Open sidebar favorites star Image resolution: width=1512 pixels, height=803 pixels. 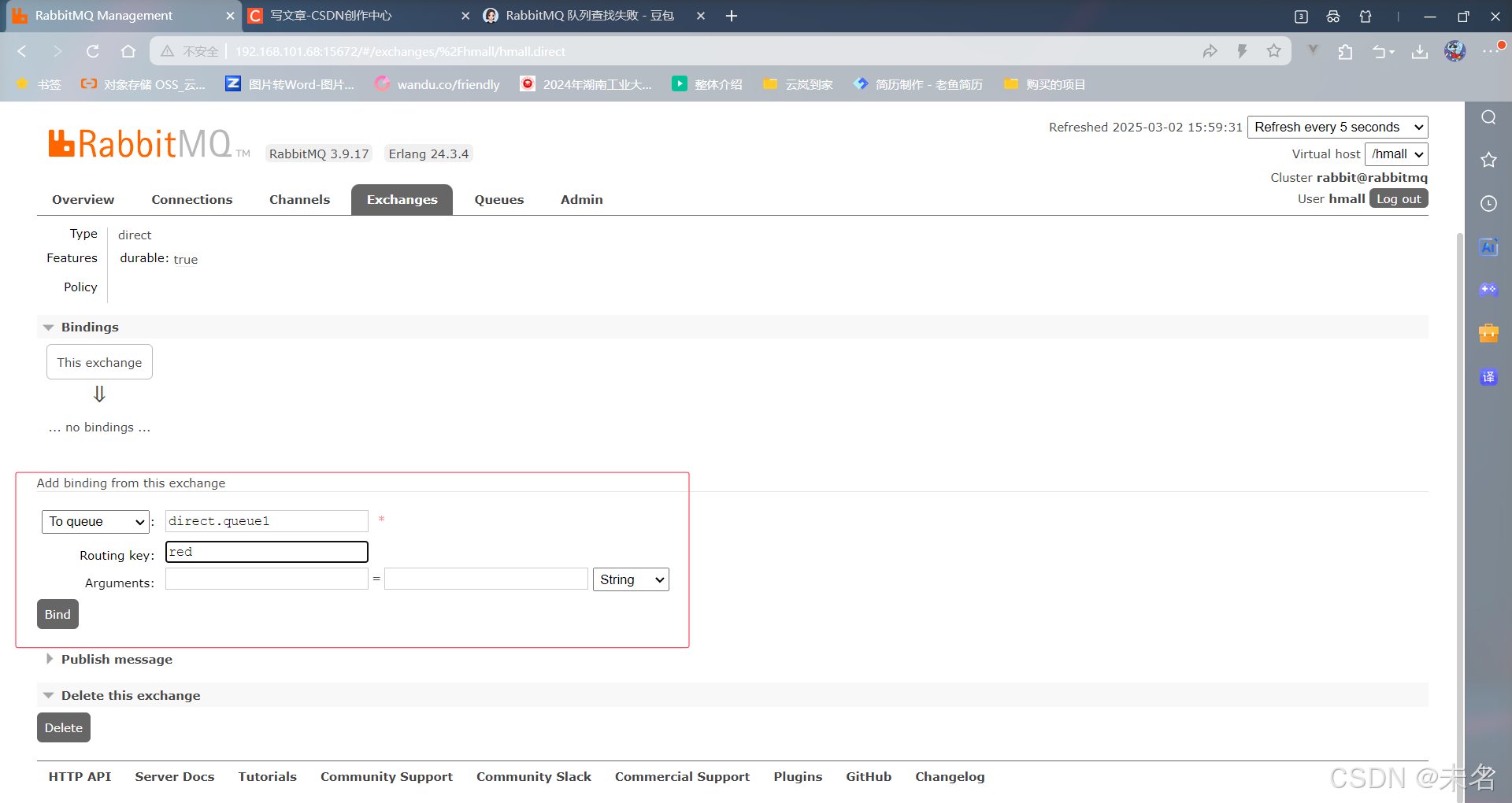click(x=1488, y=160)
